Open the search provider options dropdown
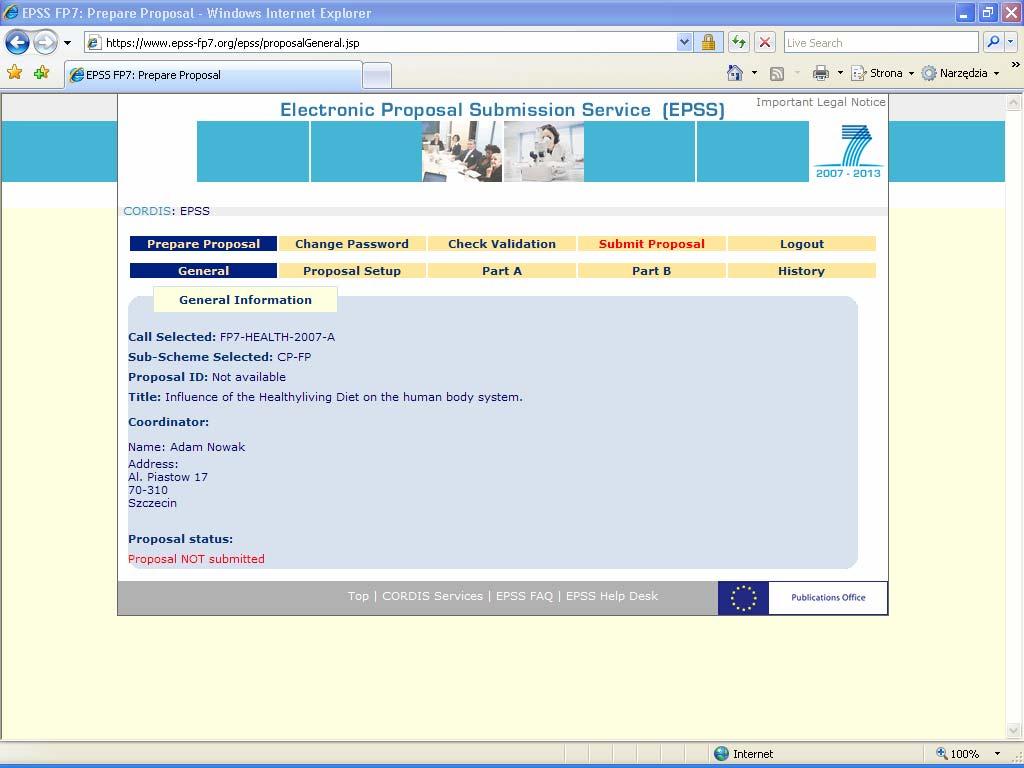 [x=1010, y=42]
